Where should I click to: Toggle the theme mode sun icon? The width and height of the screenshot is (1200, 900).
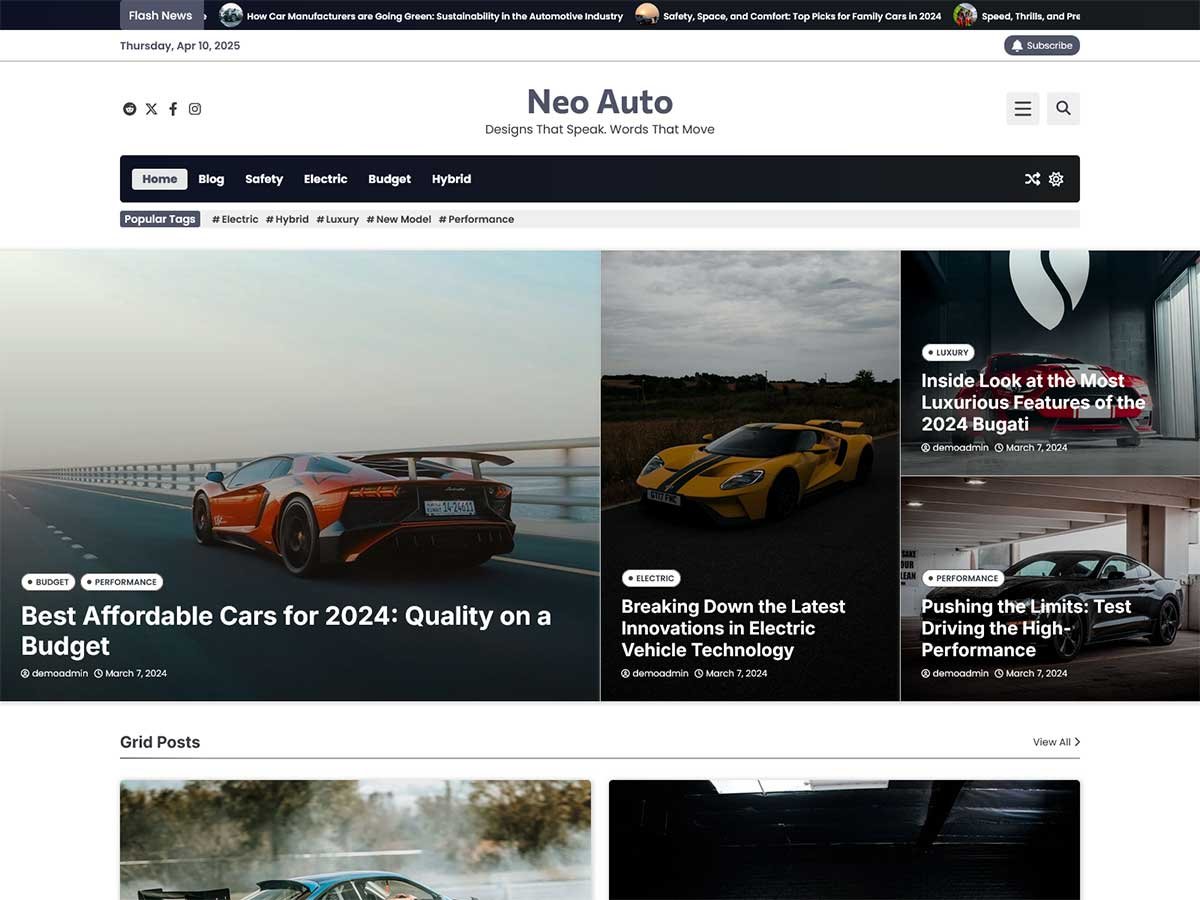(1056, 179)
